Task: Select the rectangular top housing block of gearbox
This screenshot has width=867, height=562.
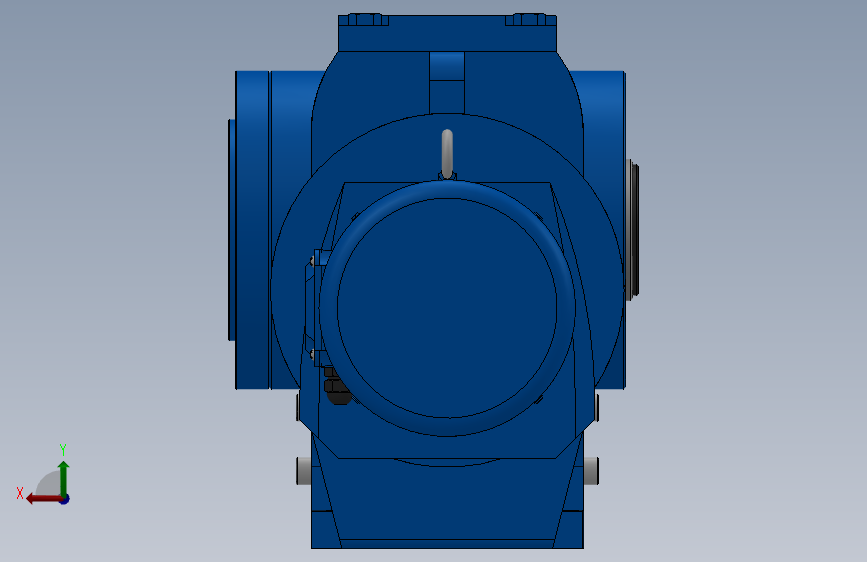Action: pyautogui.click(x=447, y=33)
